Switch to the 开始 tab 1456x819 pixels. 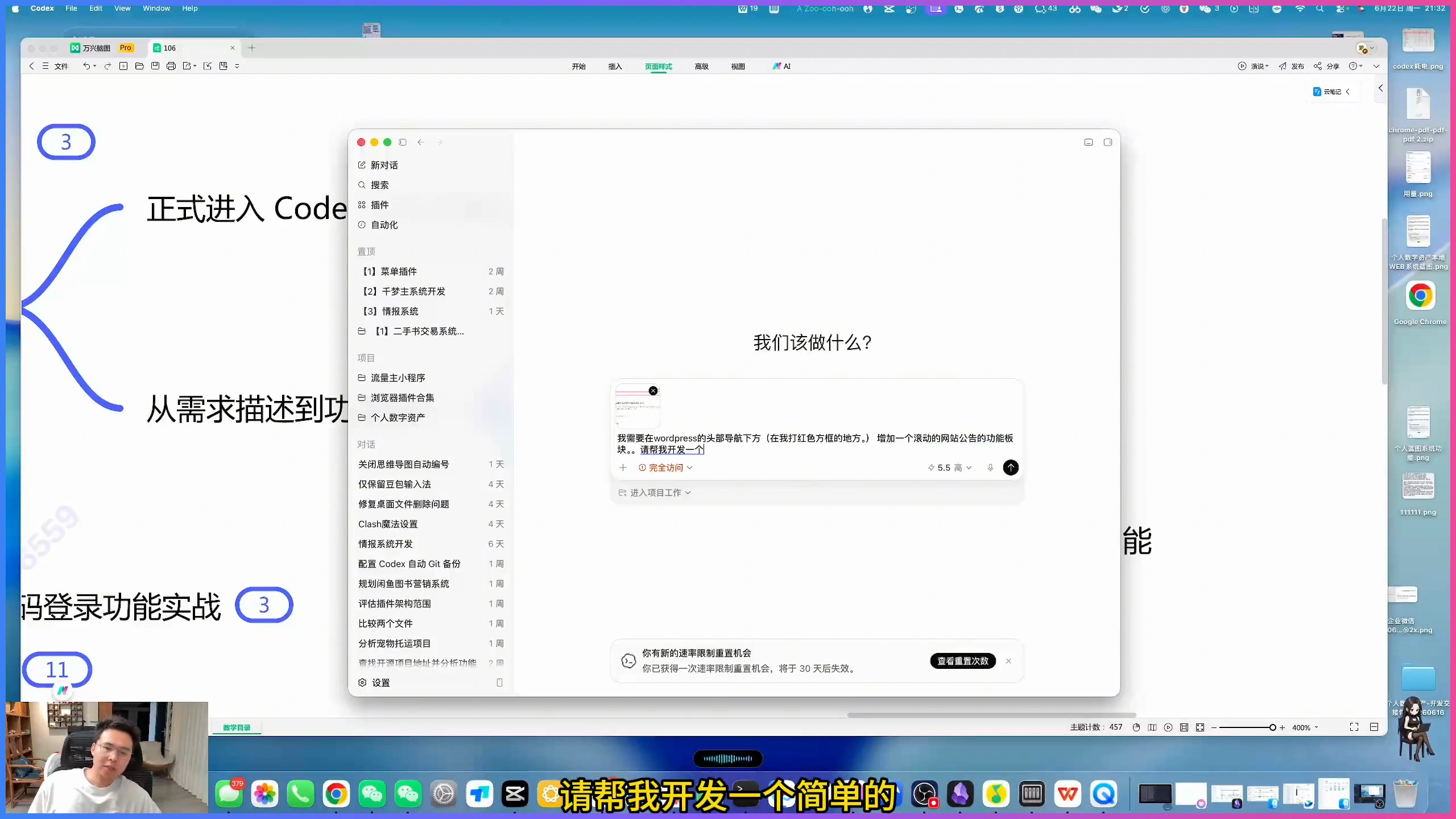(579, 67)
